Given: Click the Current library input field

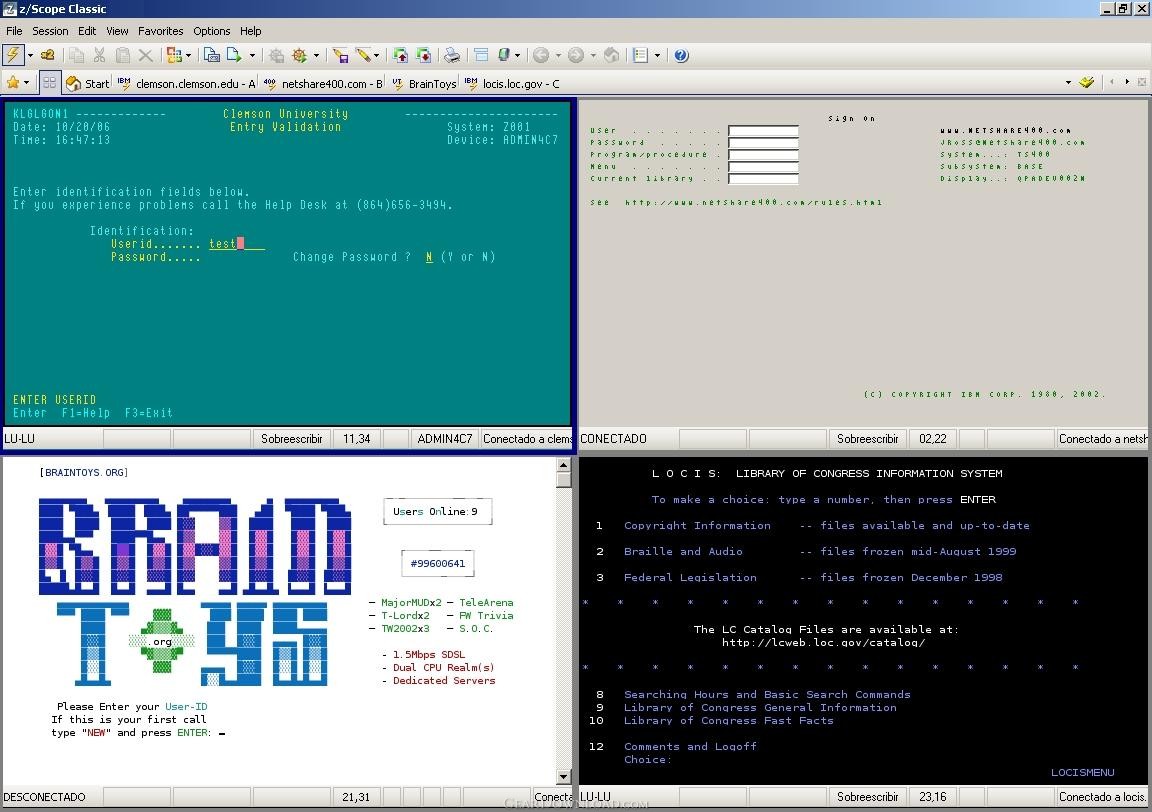Looking at the screenshot, I should click(x=763, y=179).
